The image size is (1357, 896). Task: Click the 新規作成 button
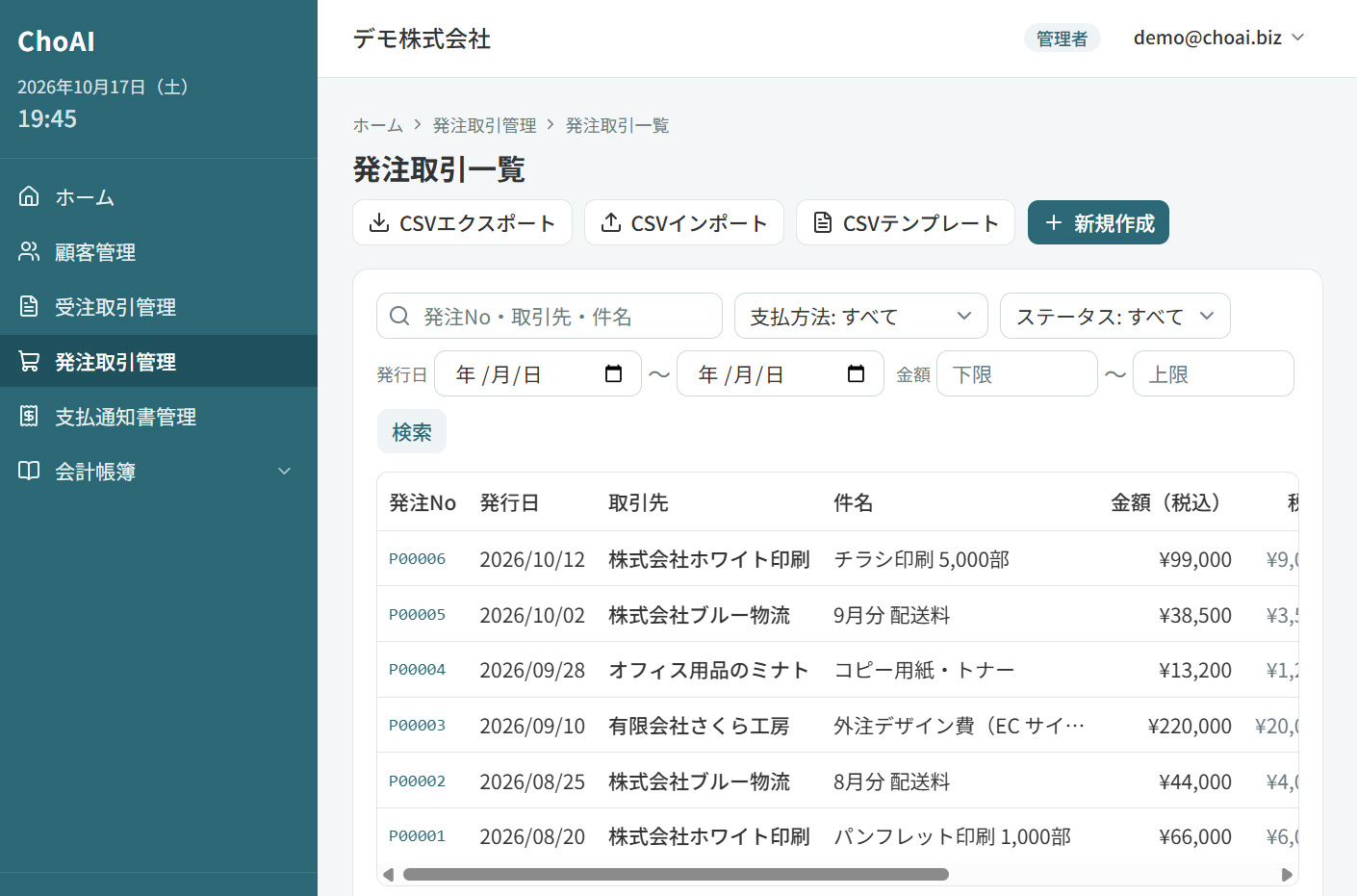[x=1098, y=222]
